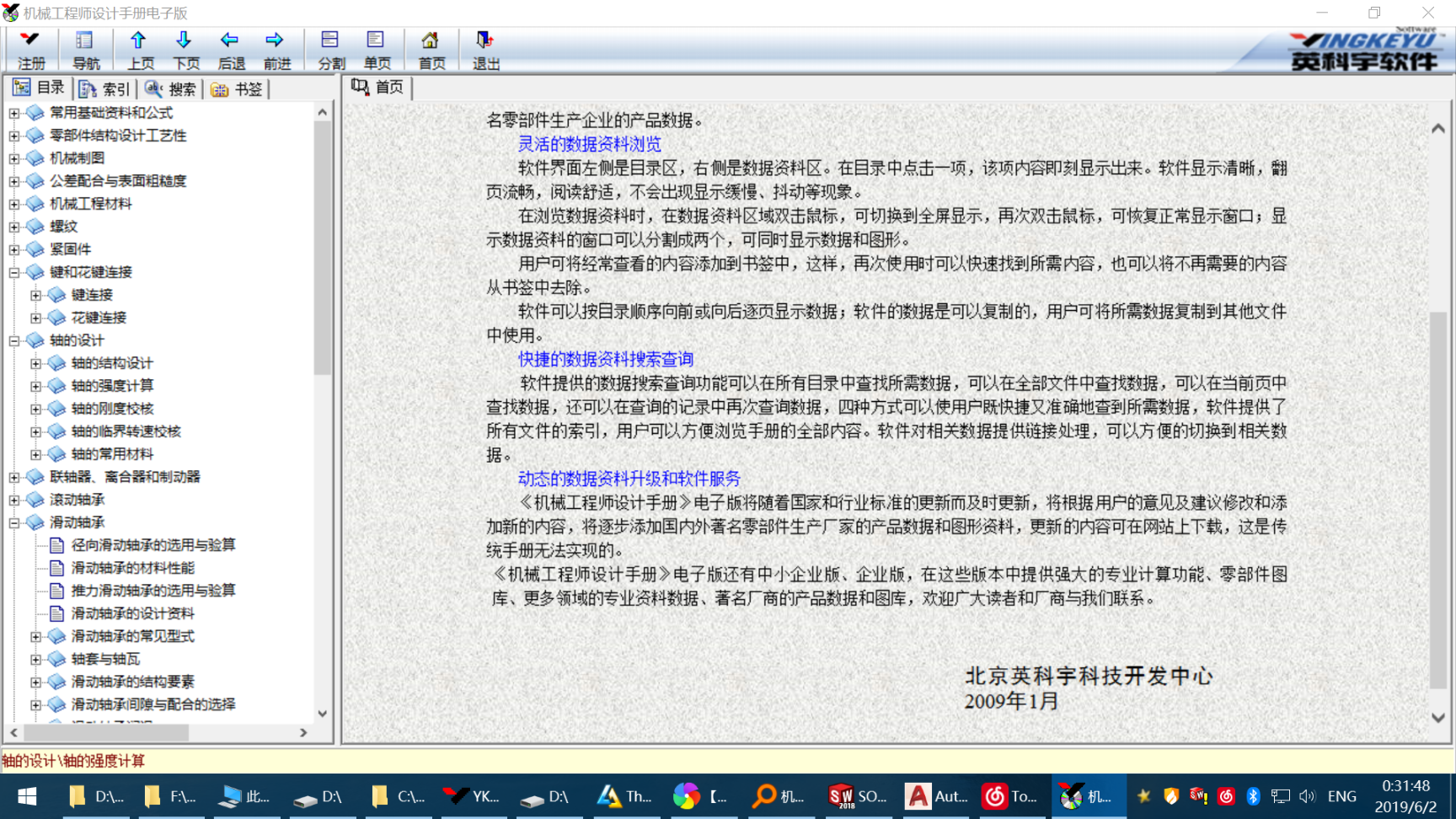Open 滑动轴承的材料性能 document in tree

tap(132, 568)
